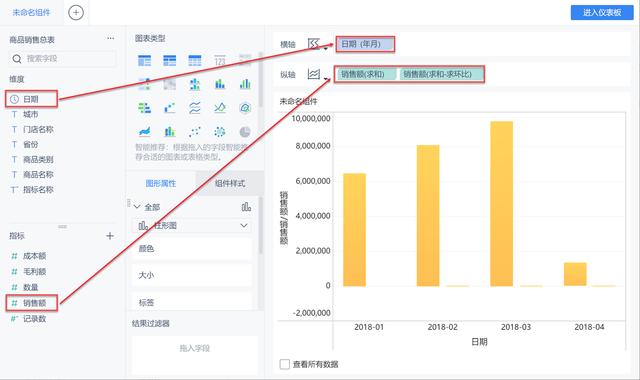Choose the stacked column chart type
This screenshot has width=640, height=380.
click(220, 84)
